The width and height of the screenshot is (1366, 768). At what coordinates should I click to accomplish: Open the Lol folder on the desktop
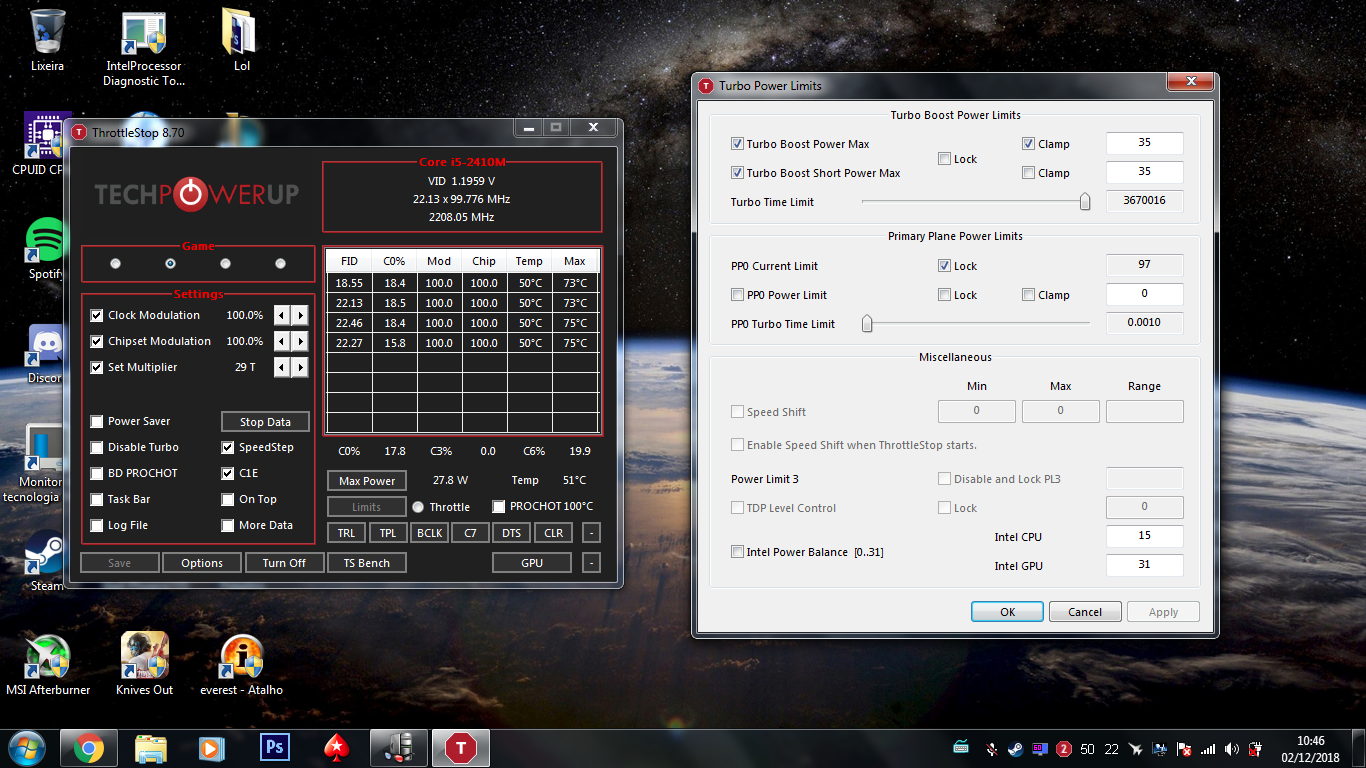pos(241,40)
